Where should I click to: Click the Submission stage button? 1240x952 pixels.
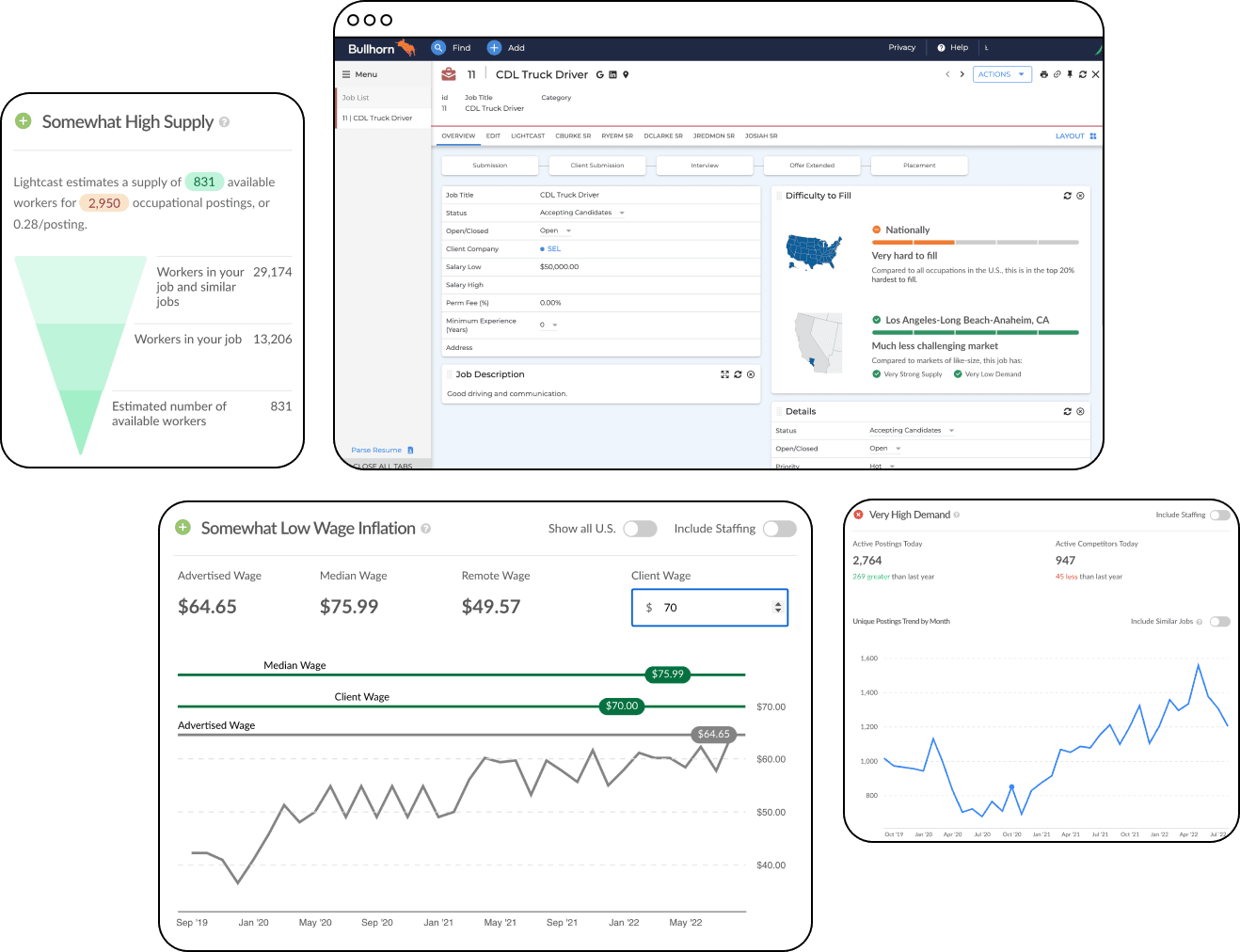(490, 166)
